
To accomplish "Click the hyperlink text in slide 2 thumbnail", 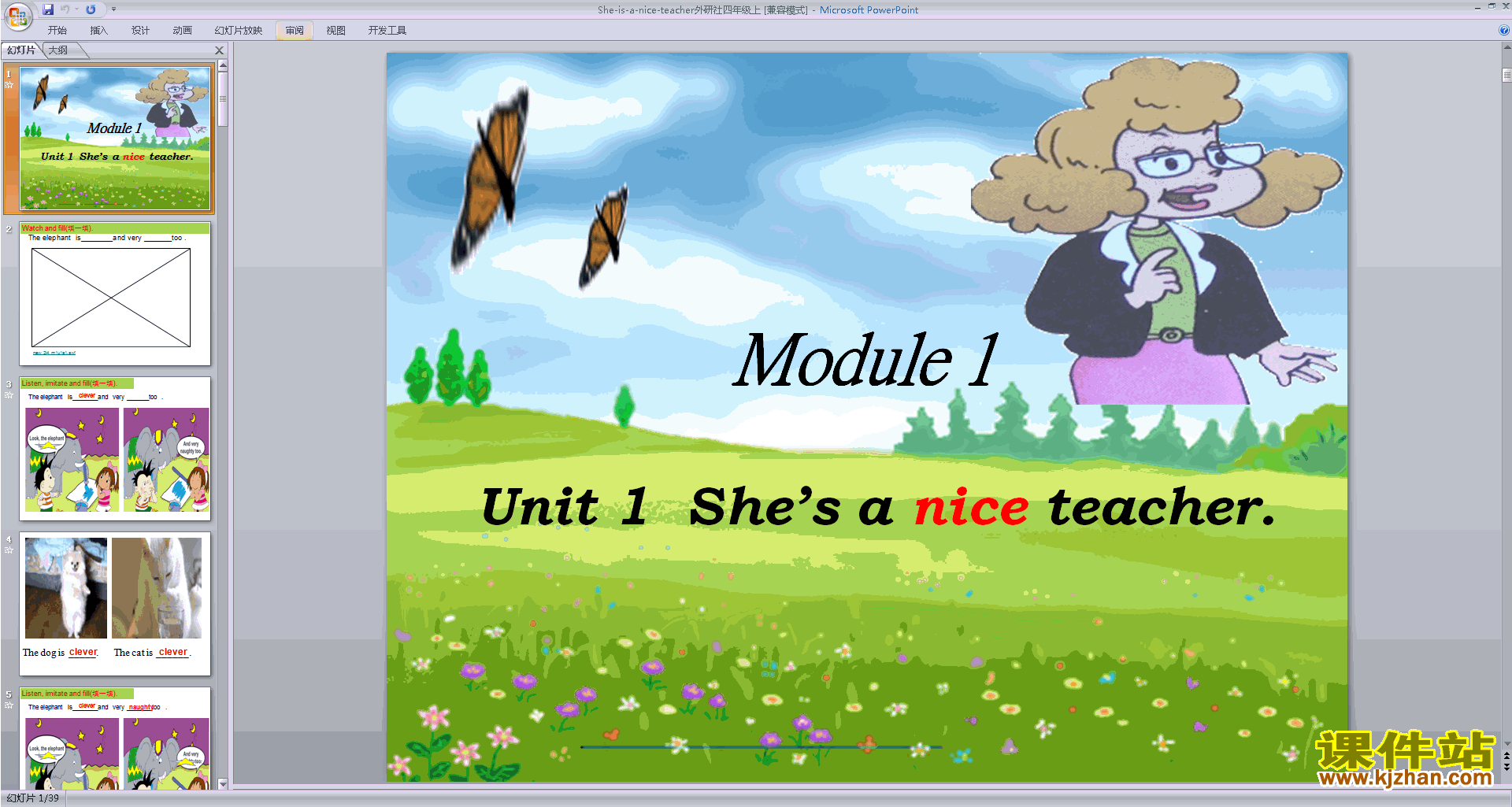I will click(54, 353).
